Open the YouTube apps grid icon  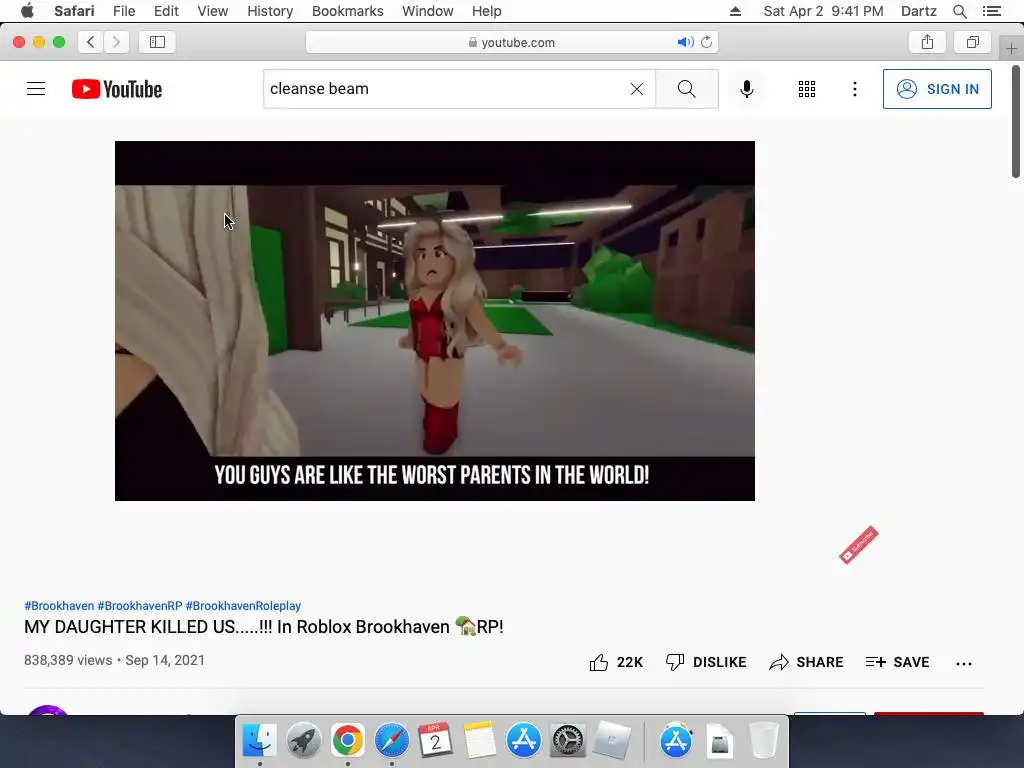(807, 89)
